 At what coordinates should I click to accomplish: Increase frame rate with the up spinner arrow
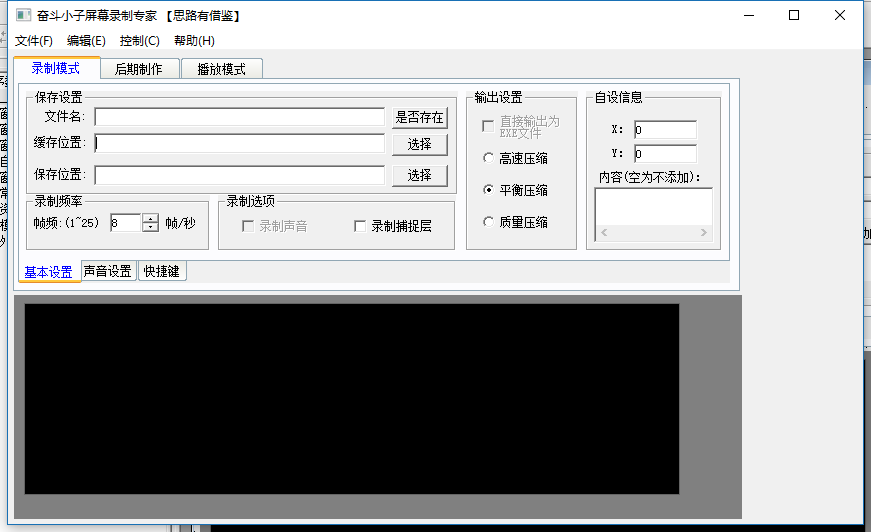click(x=151, y=218)
